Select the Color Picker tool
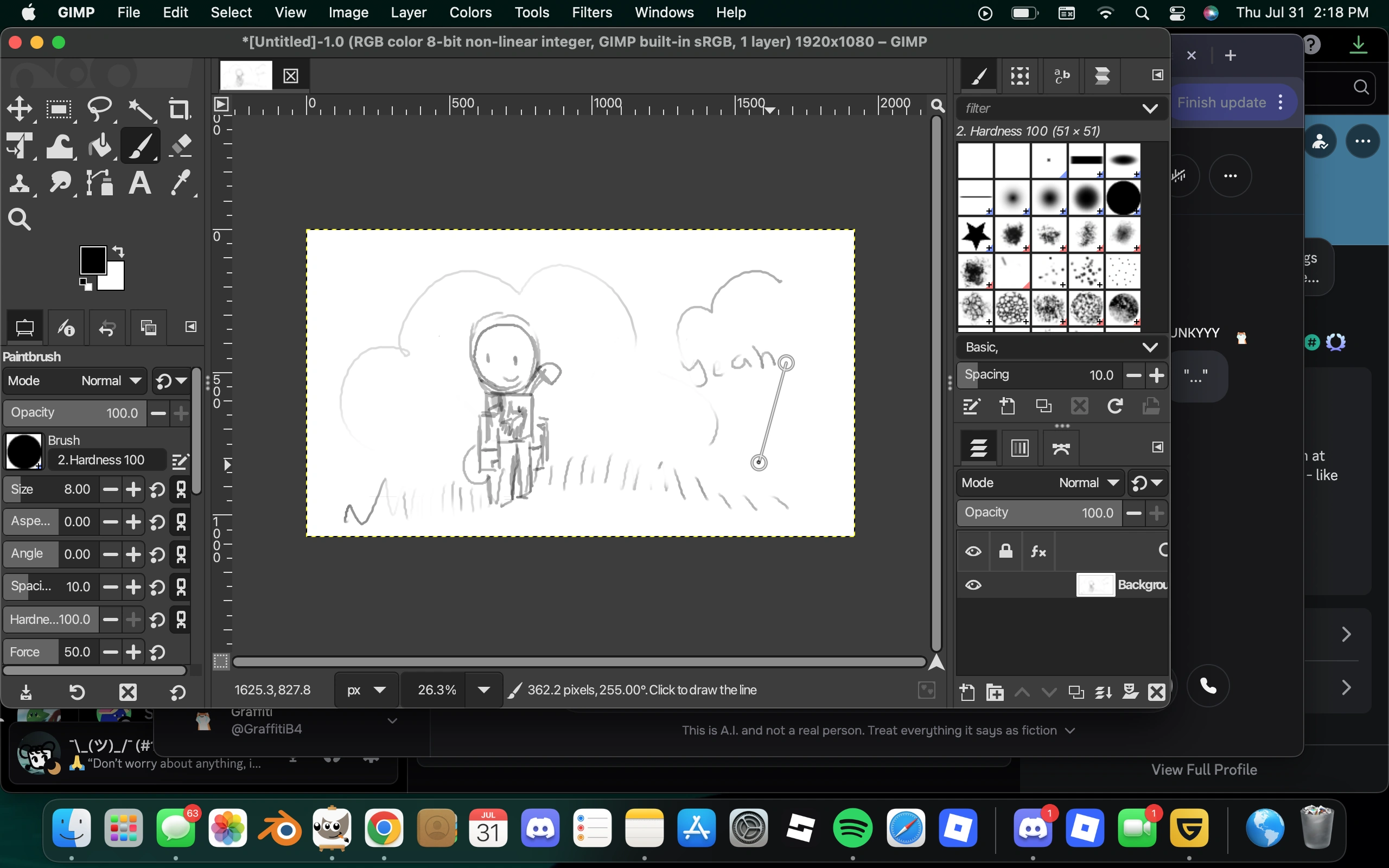1389x868 pixels. point(181,183)
